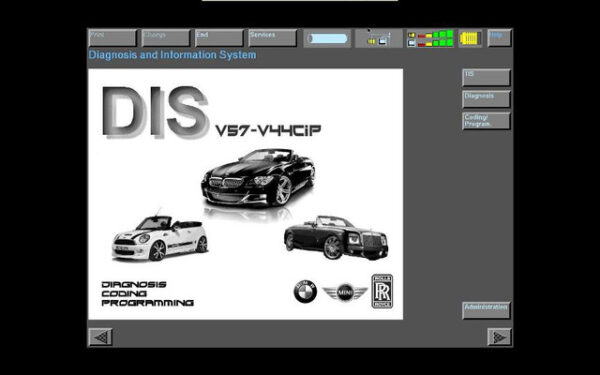Click the diagnostic head connection status icon
The width and height of the screenshot is (600, 375).
point(379,38)
